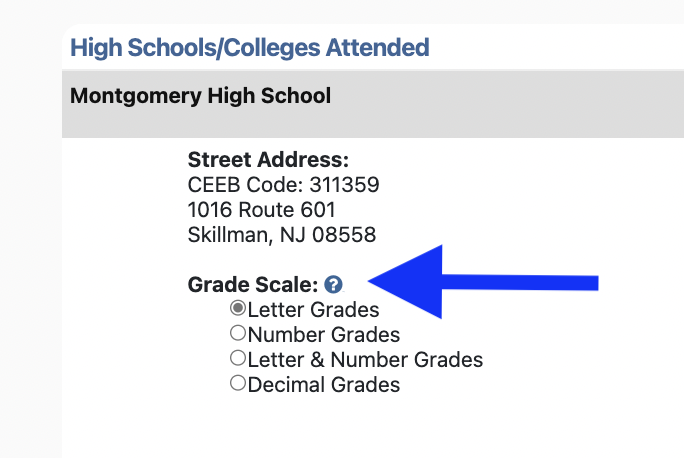Click the "Decimal Grades" option label text

[323, 385]
